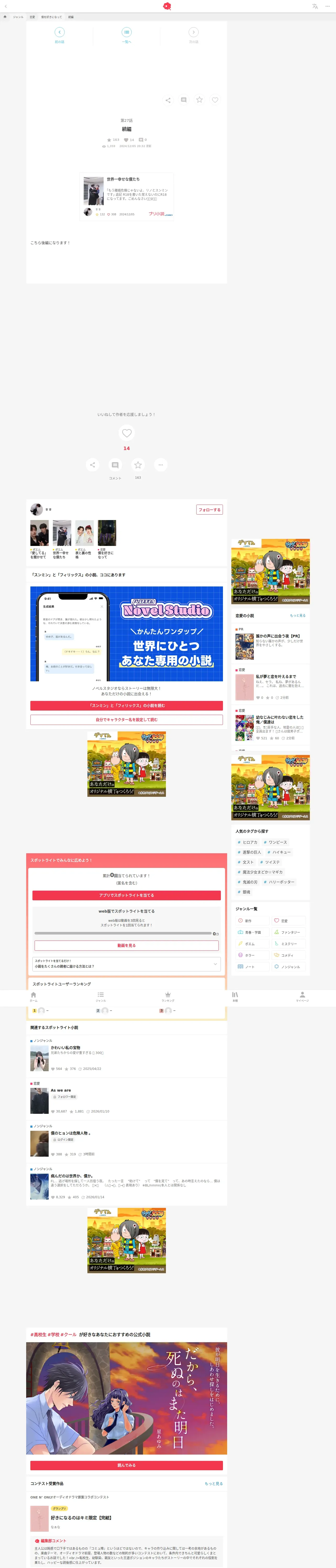
Task: Select the ワンピース tag
Action: pyautogui.click(x=276, y=843)
